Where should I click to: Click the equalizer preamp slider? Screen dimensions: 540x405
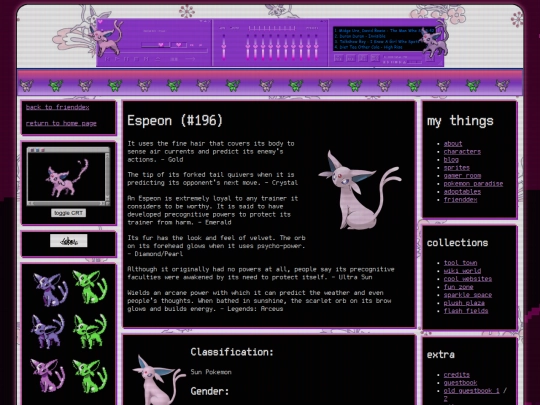coord(224,47)
